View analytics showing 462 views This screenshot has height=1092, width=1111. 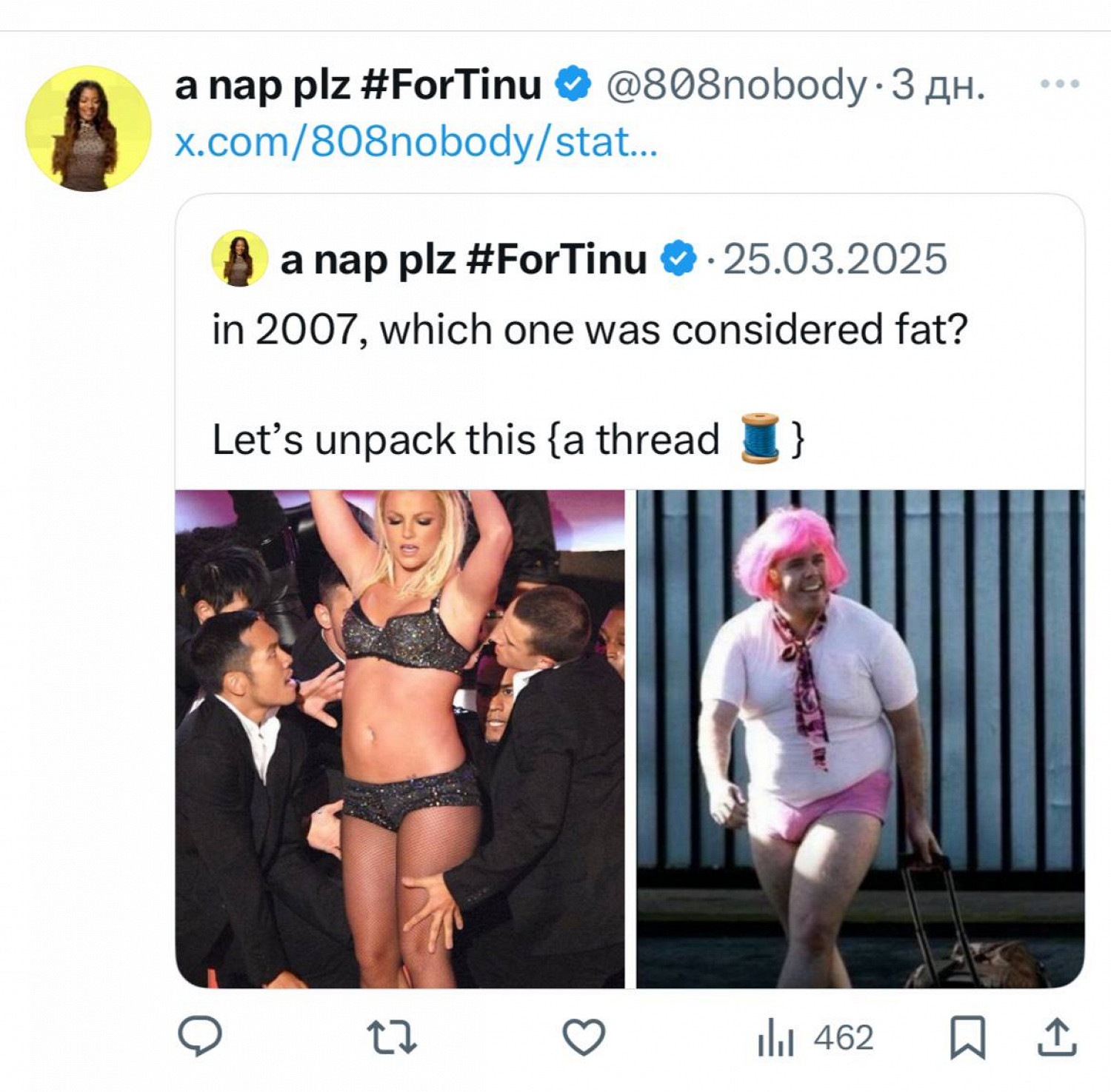815,1037
